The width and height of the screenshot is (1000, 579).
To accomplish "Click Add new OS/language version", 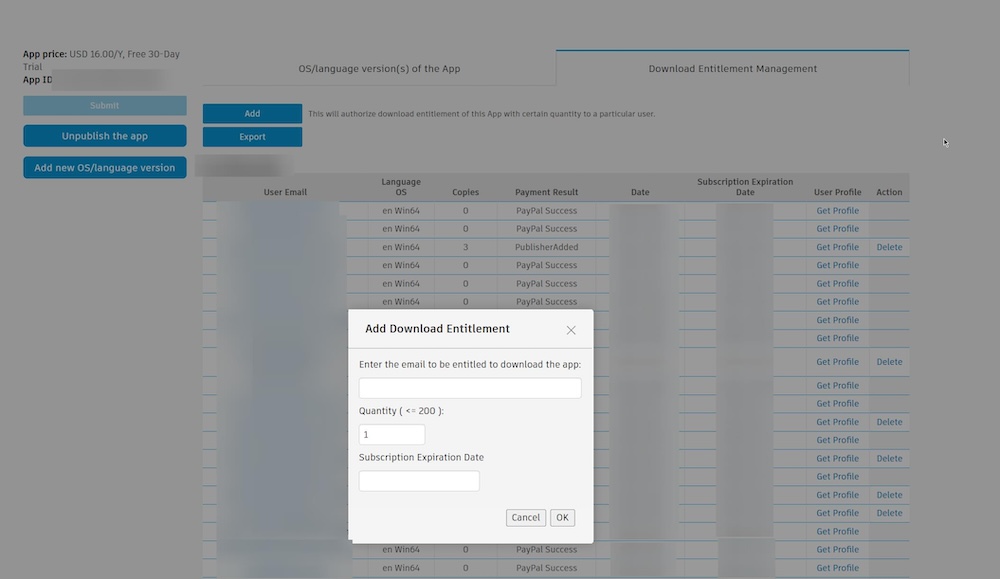I will [x=104, y=167].
